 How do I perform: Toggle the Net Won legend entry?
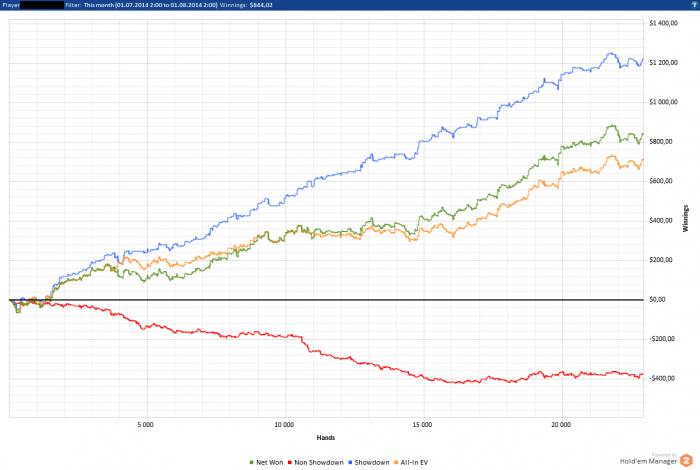[267, 462]
